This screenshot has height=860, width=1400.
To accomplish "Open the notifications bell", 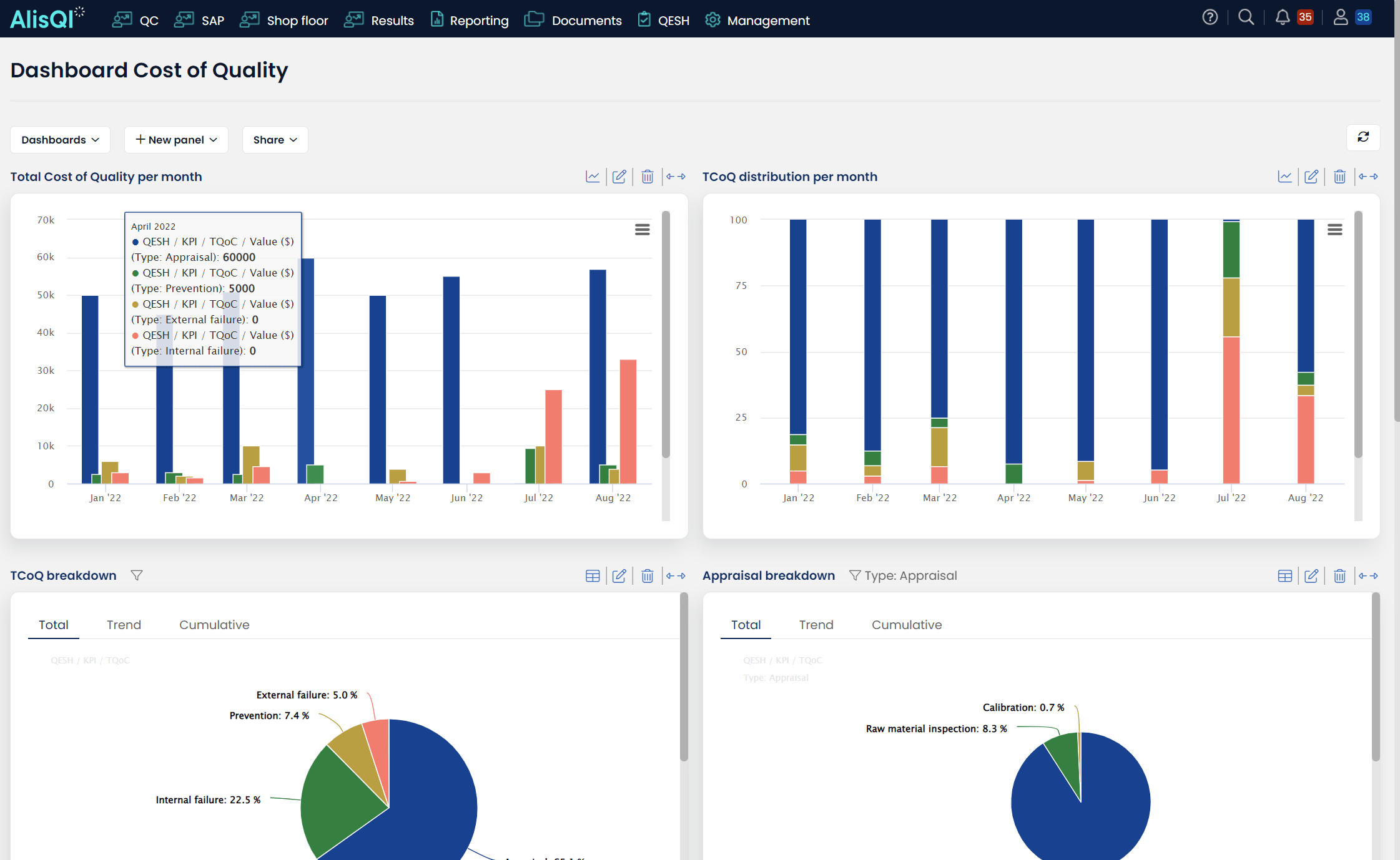I will 1281,17.
